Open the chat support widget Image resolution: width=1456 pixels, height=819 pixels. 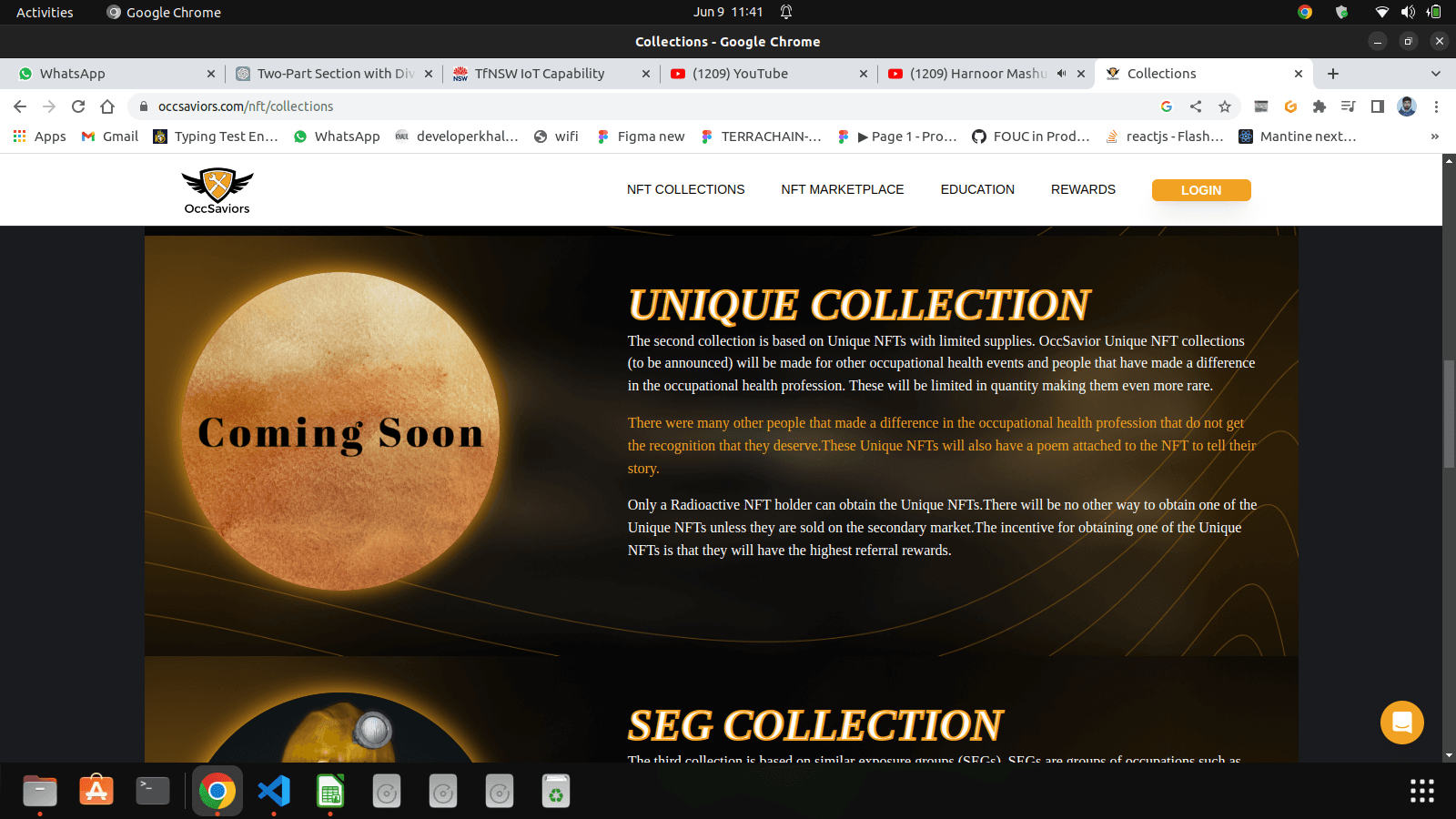pyautogui.click(x=1401, y=723)
